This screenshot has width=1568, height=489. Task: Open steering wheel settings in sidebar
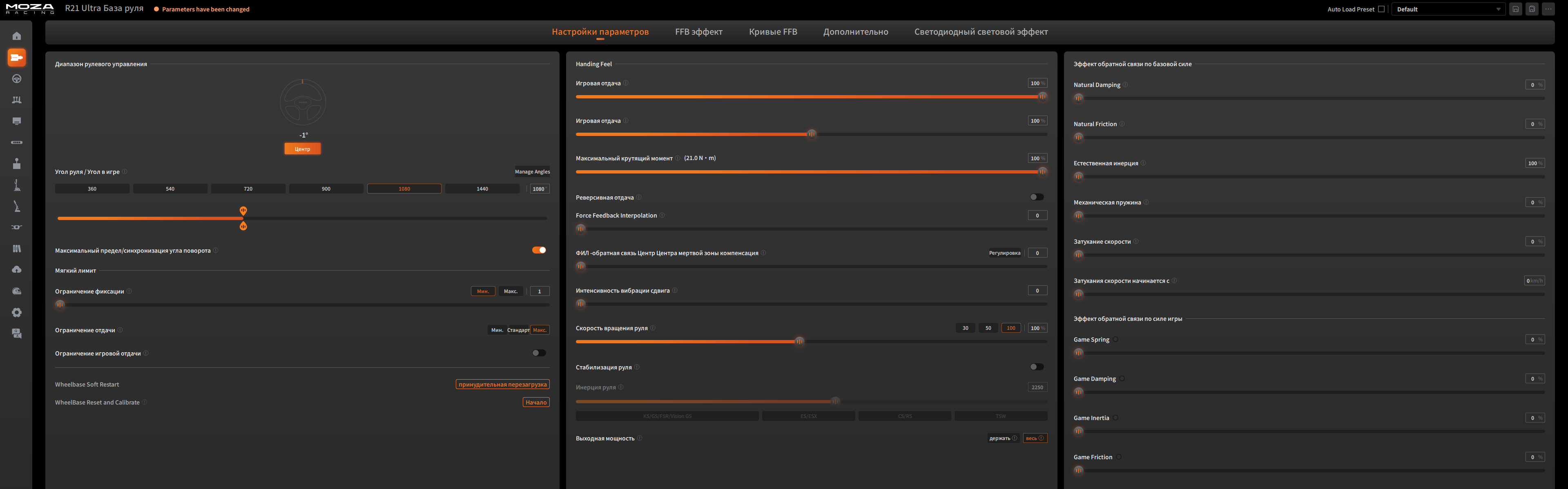tap(16, 78)
